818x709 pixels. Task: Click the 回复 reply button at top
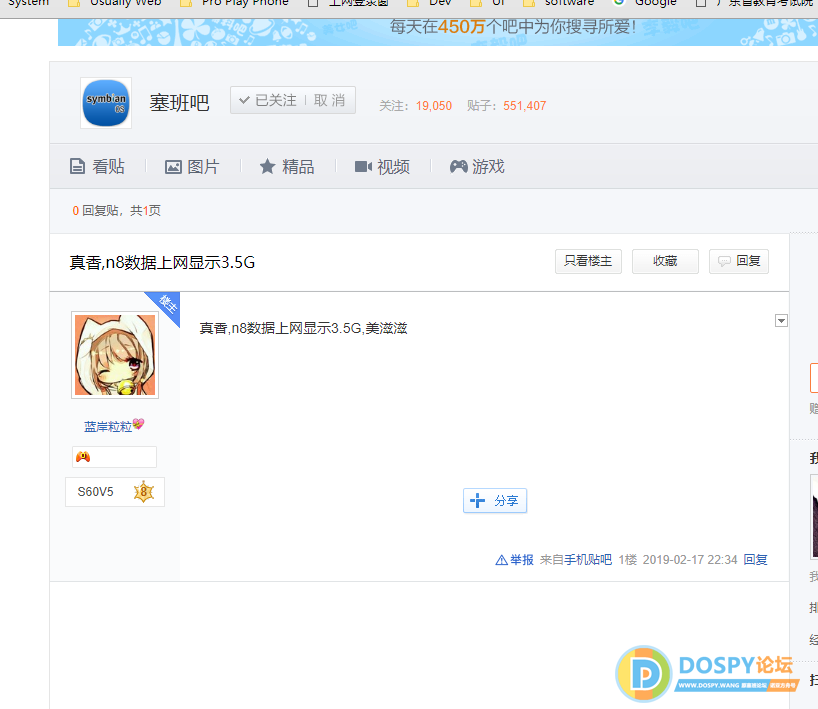(x=739, y=261)
